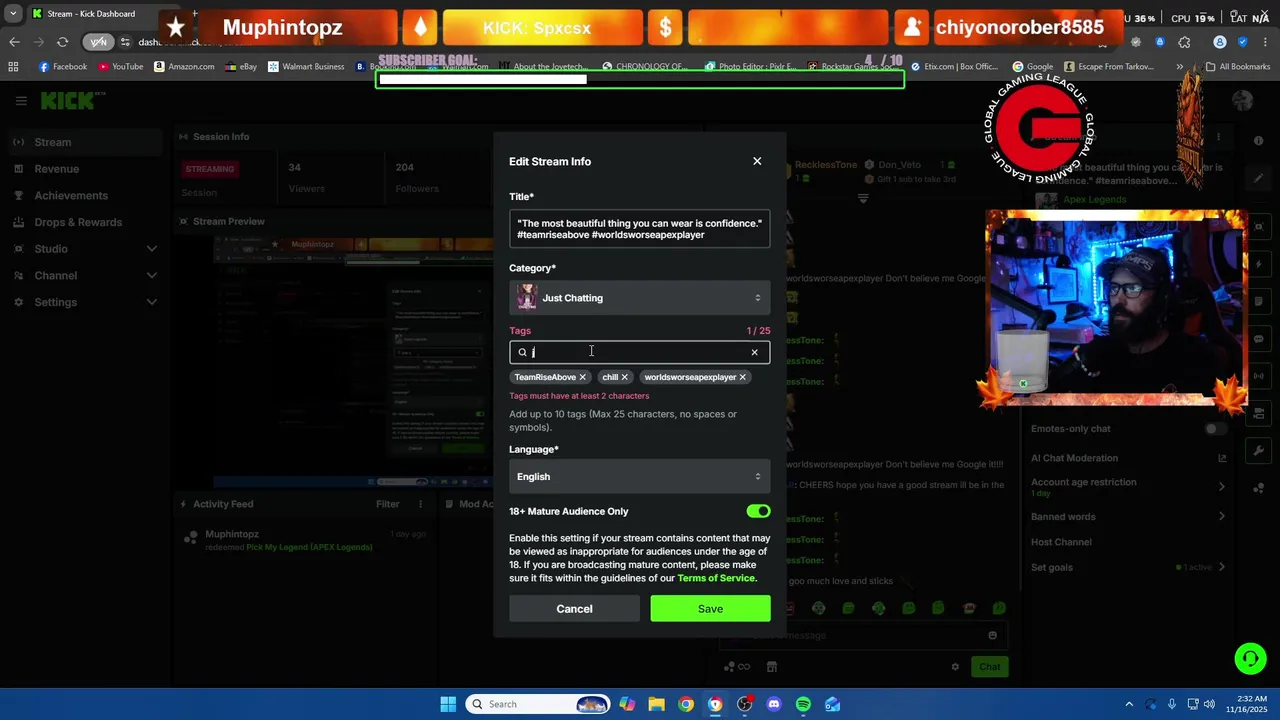Viewport: 1280px width, 720px height.
Task: Switch to the Stream - Kick Dashboard tab
Action: pyautogui.click(x=90, y=14)
